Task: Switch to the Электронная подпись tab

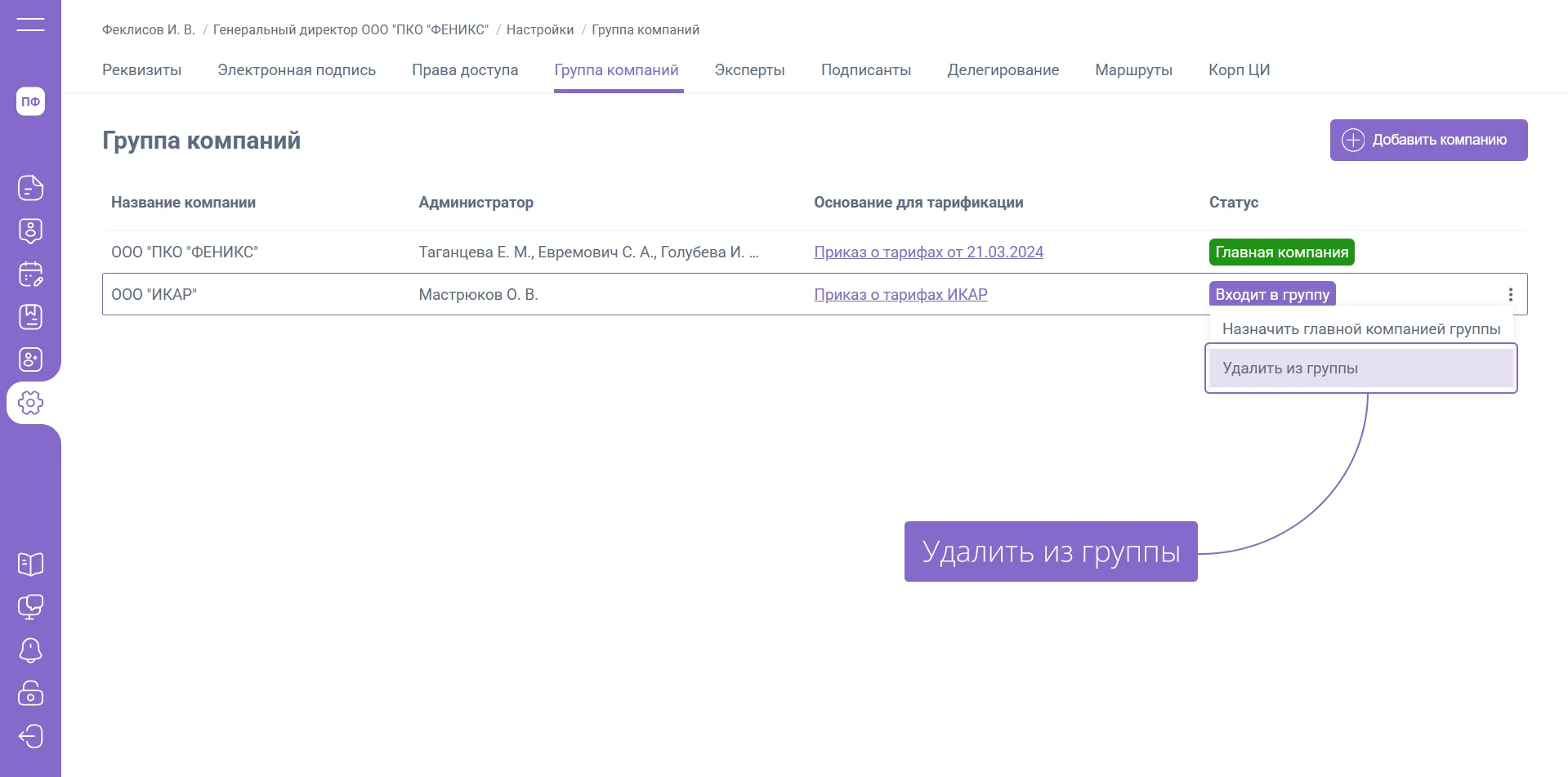Action: 297,70
